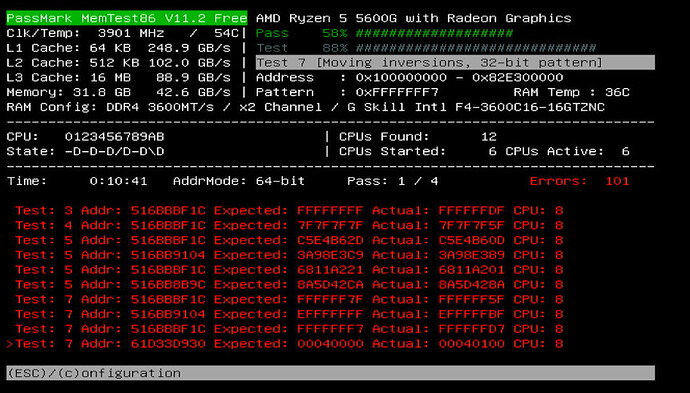Select the CPU State -D-D-D/D-D\D indicator
690x393 pixels.
(x=85, y=151)
